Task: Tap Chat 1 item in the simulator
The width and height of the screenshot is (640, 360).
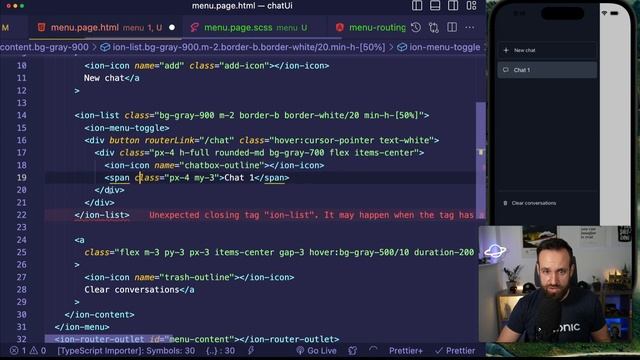Action: (x=547, y=70)
